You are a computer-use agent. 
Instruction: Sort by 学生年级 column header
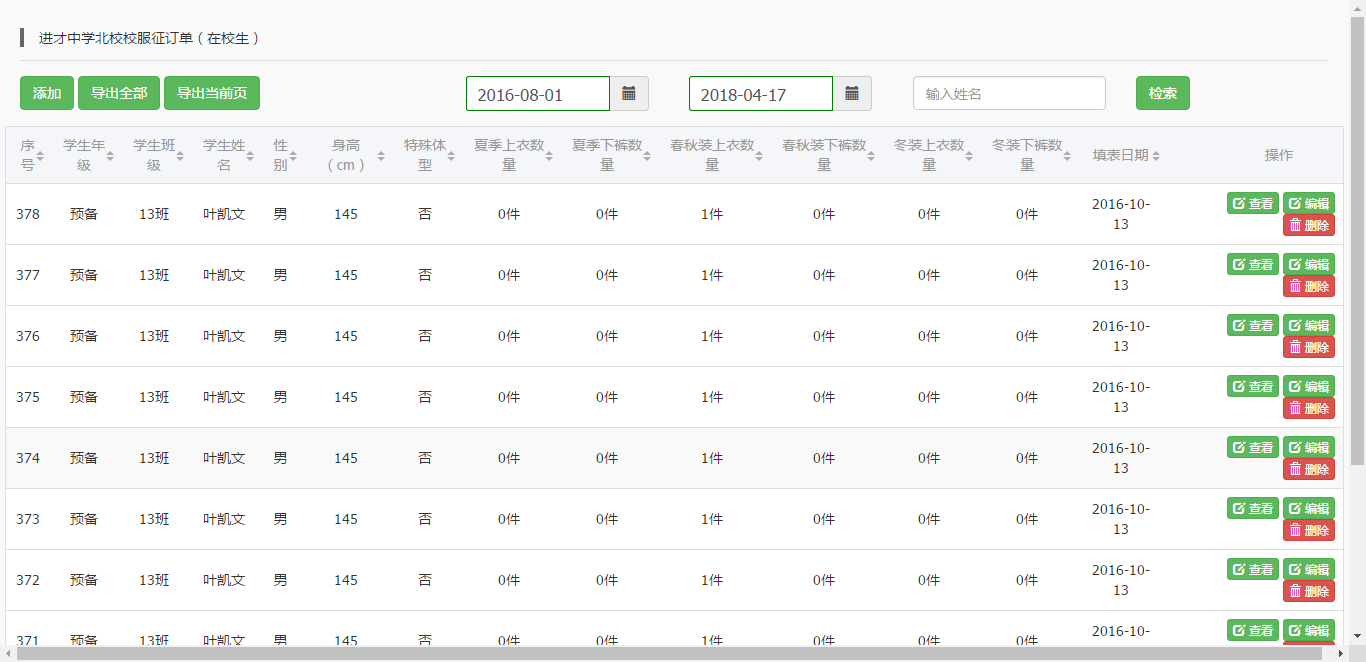pyautogui.click(x=84, y=155)
